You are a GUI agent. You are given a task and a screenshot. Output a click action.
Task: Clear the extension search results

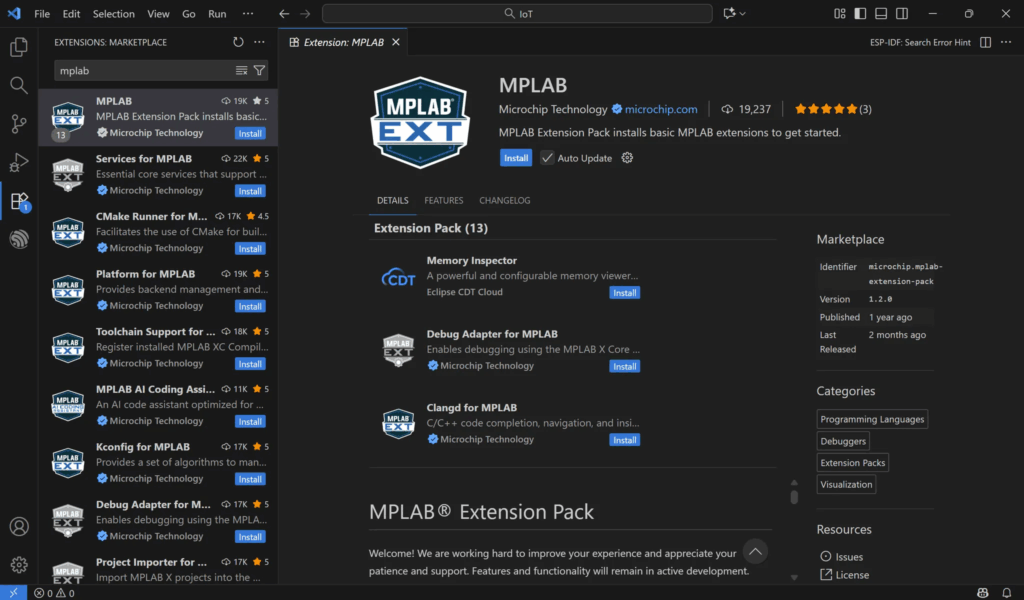[x=241, y=71]
